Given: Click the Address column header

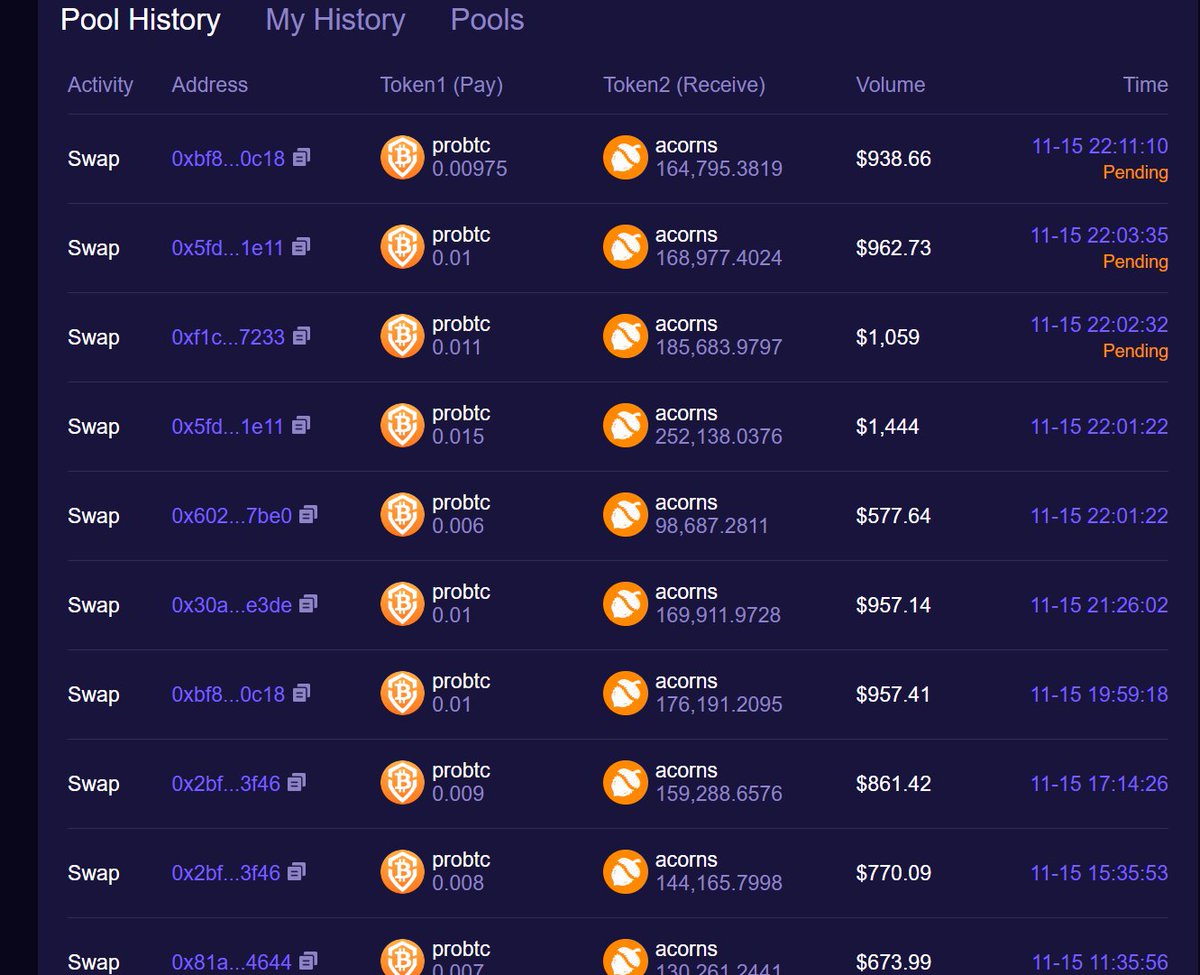Looking at the screenshot, I should [209, 85].
